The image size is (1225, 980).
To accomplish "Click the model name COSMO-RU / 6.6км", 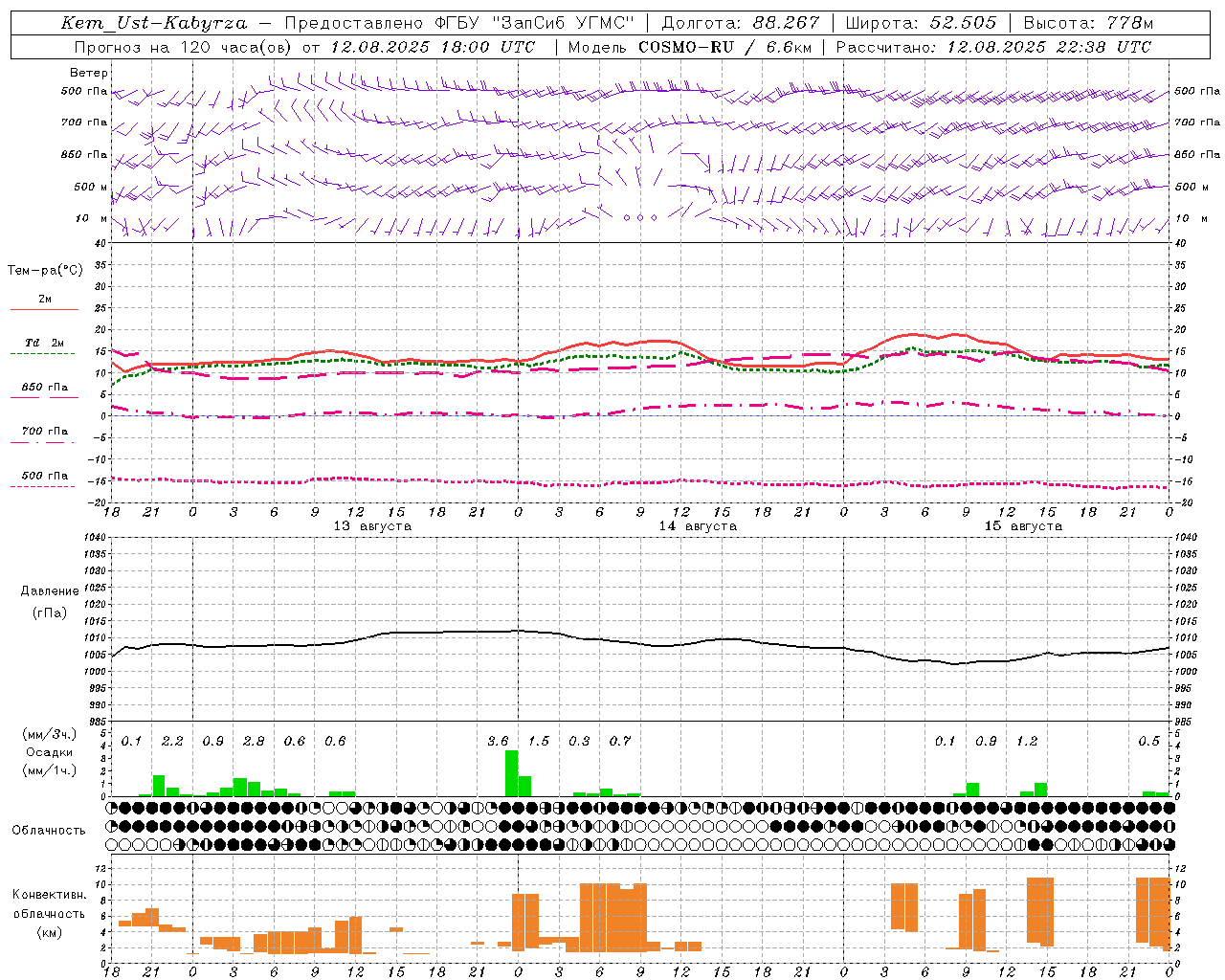I will 724,47.
